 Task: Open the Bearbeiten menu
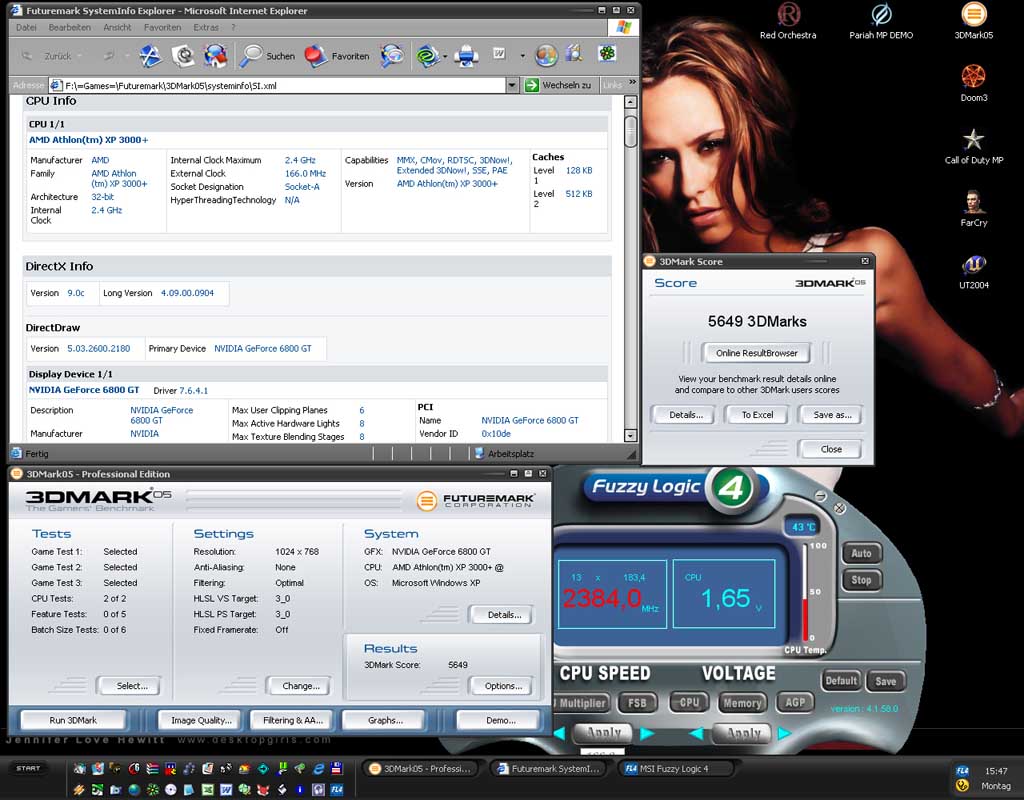69,27
